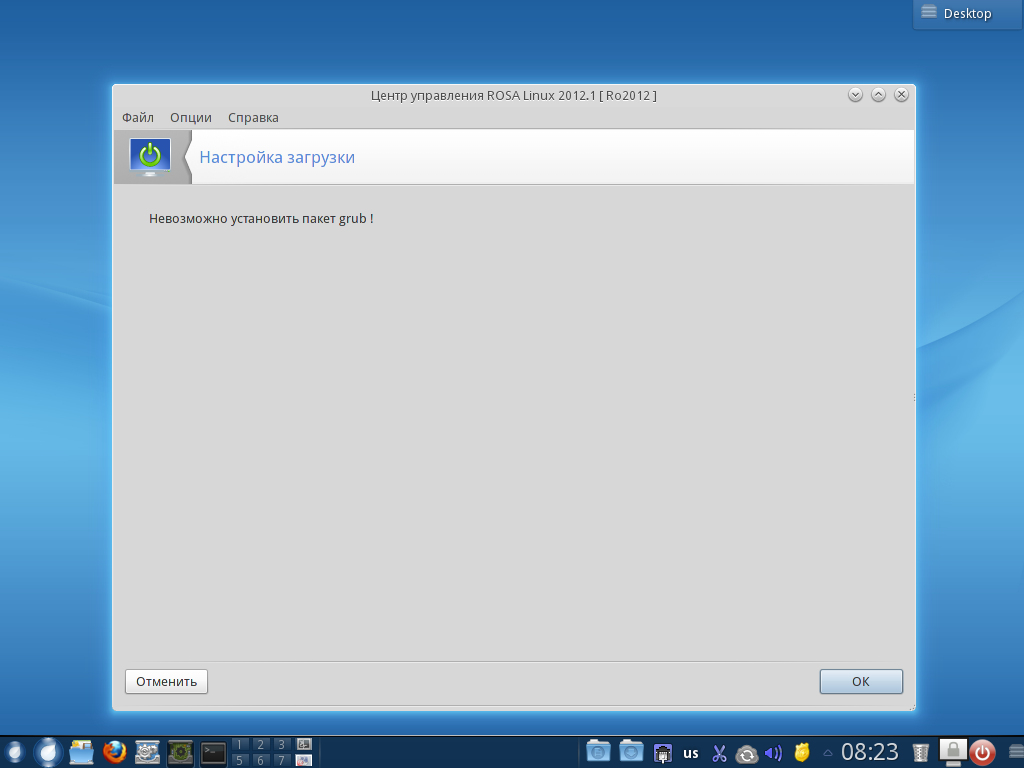Click the window title Центр управления ROSA Linux
The height and width of the screenshot is (768, 1024).
click(x=513, y=95)
